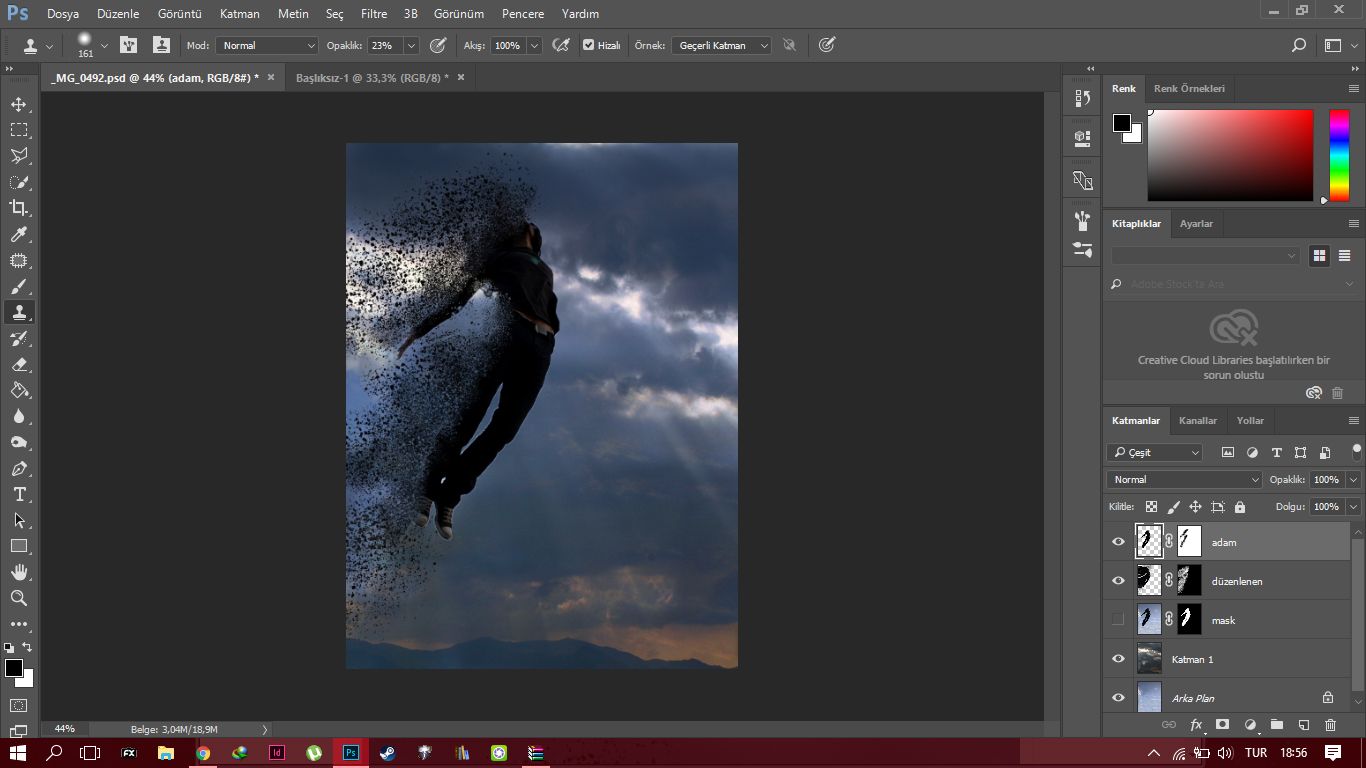The image size is (1366, 768).
Task: Open the Örnek Geçerli Katman dropdown
Action: [x=721, y=45]
